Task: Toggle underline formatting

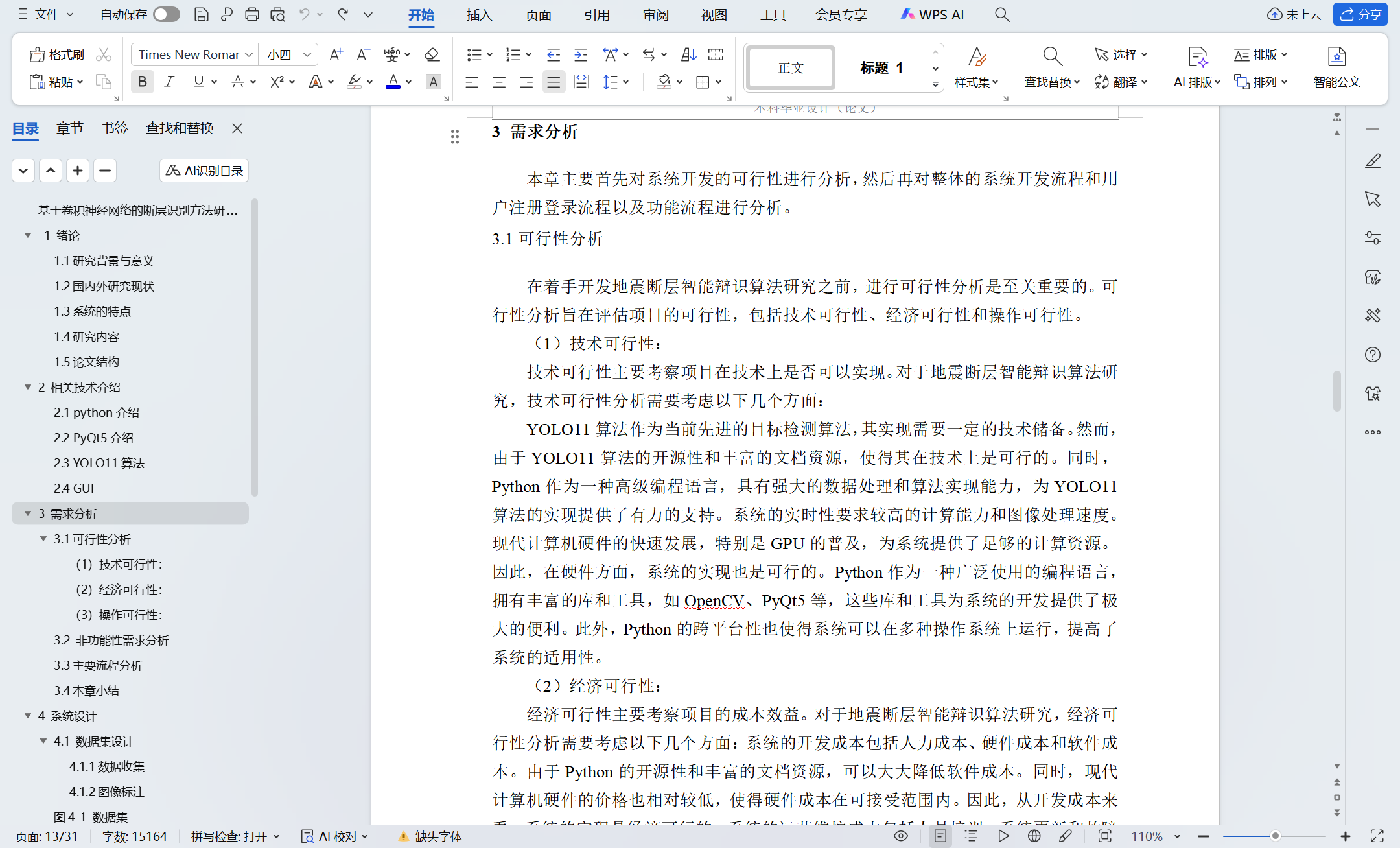Action: tap(198, 82)
